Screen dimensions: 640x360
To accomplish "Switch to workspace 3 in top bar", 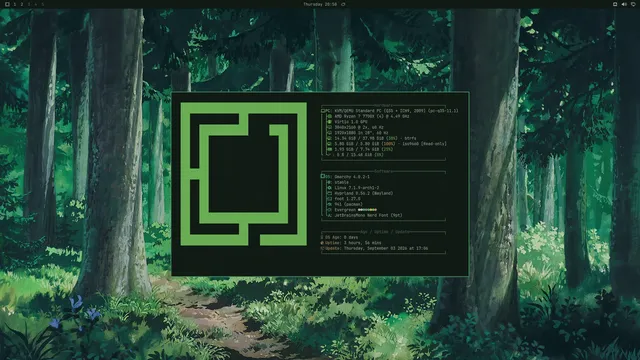I will click(x=29, y=4).
